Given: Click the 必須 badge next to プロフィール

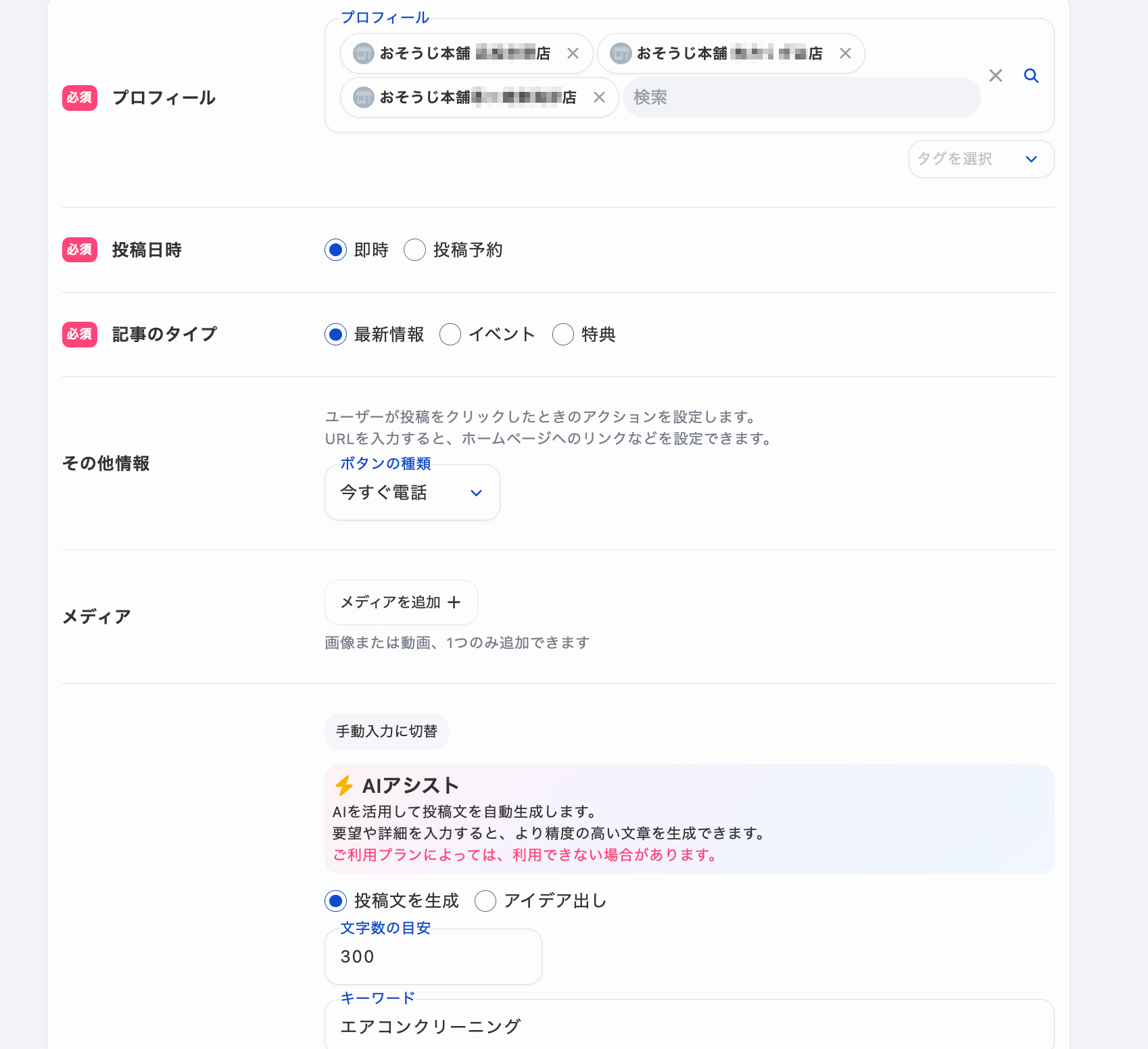Looking at the screenshot, I should point(80,98).
